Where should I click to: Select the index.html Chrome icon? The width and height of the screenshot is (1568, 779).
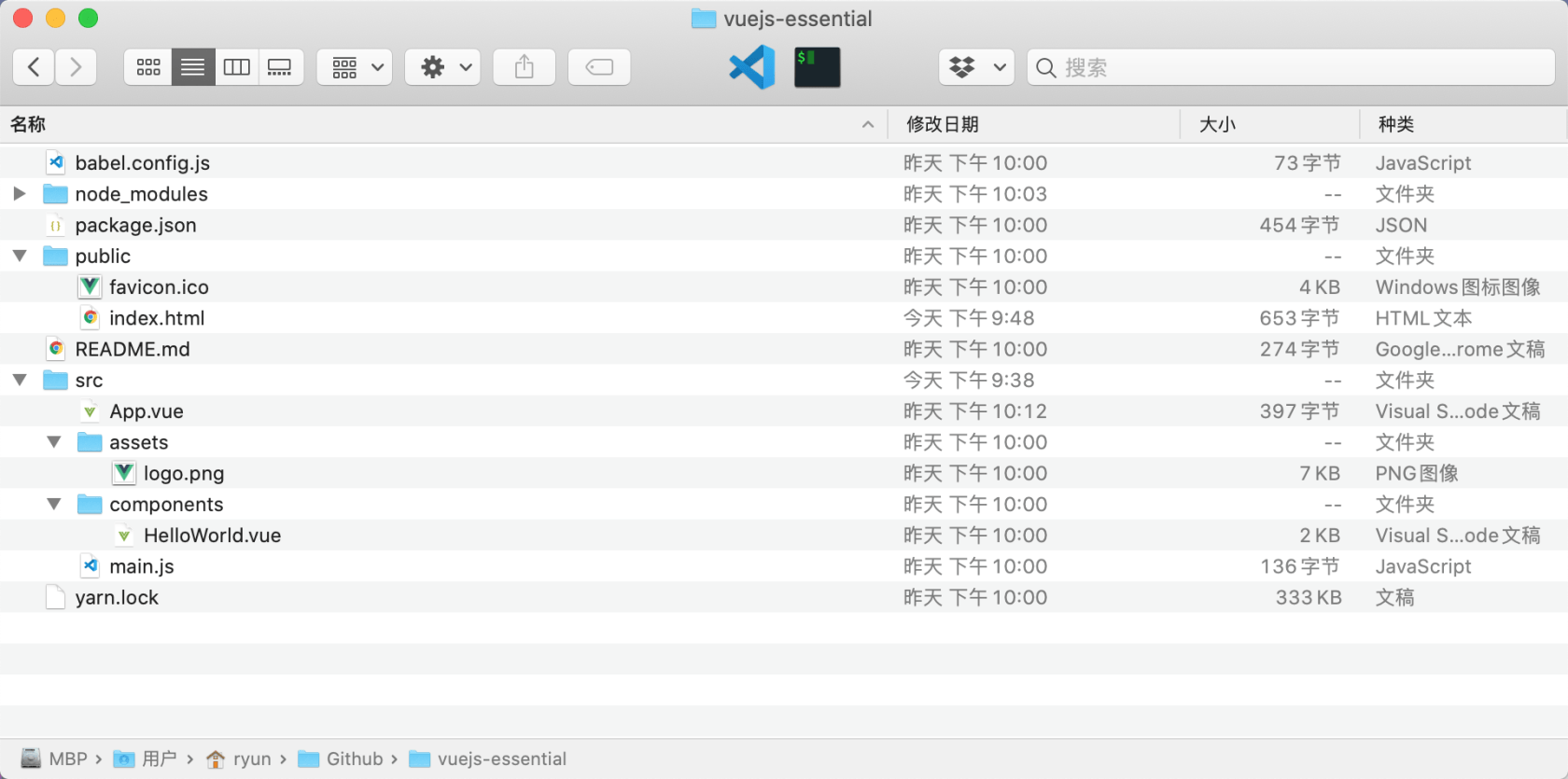(90, 318)
